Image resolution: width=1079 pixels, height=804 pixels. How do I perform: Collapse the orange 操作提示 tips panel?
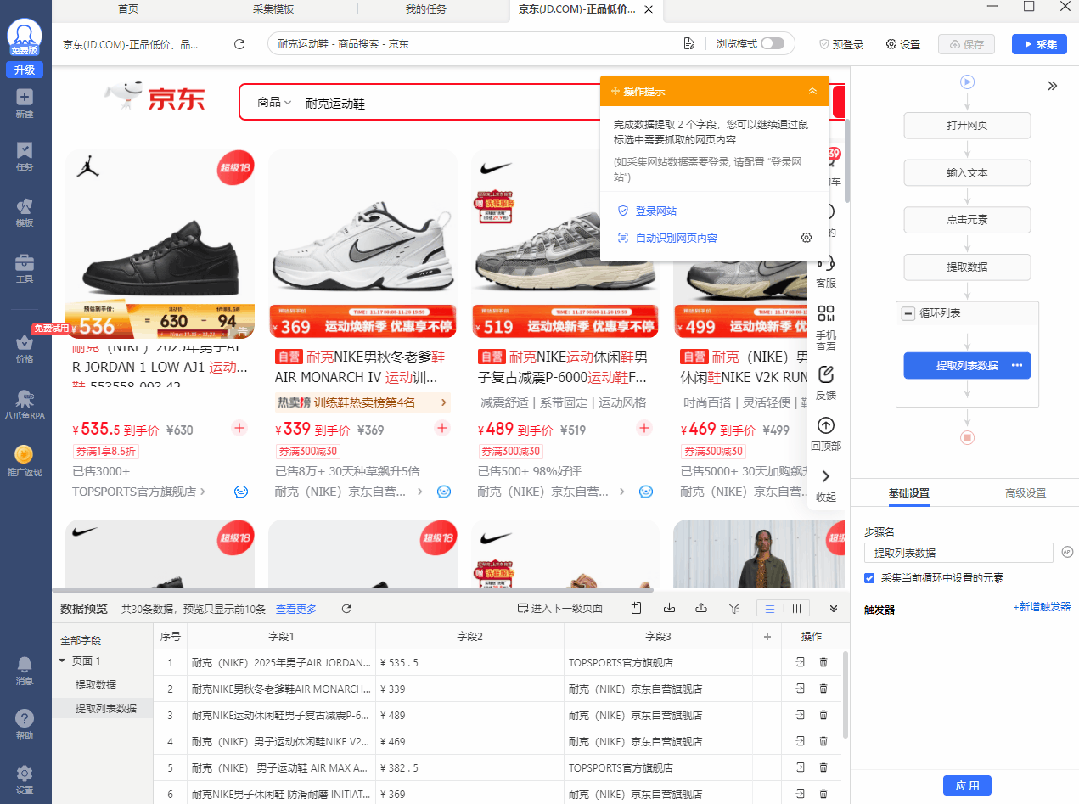(813, 91)
